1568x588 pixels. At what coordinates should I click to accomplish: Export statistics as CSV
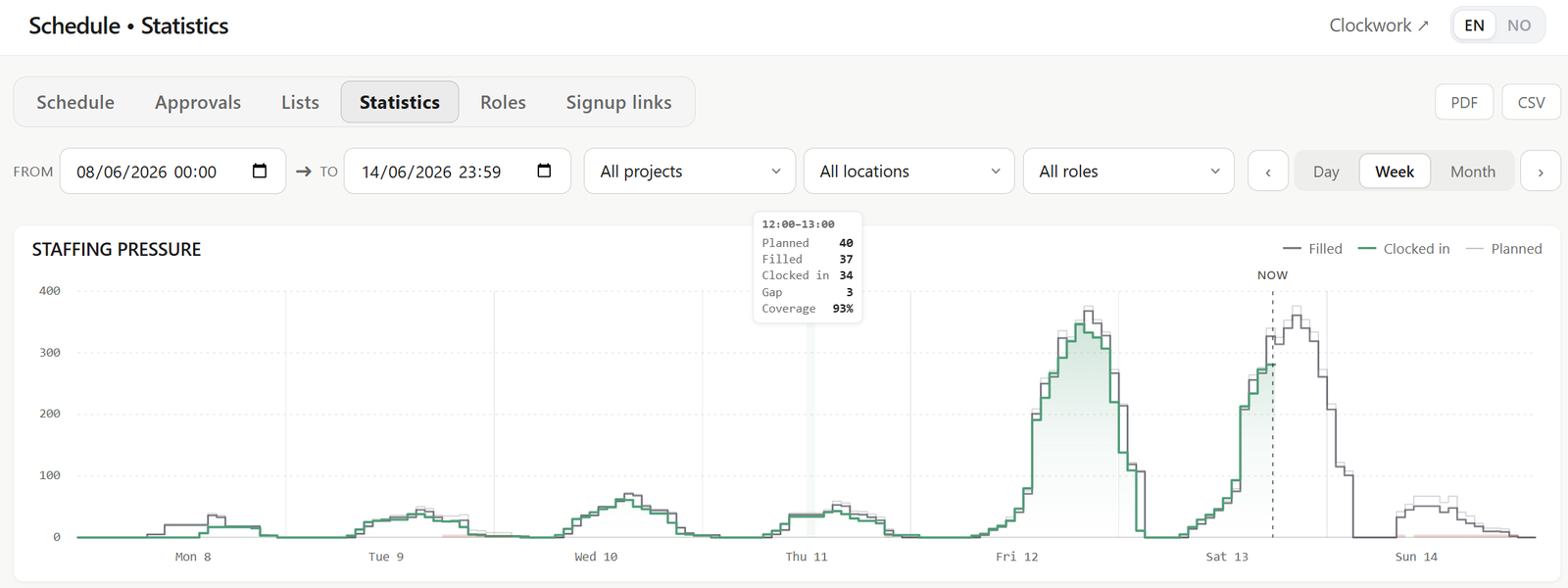pyautogui.click(x=1531, y=102)
